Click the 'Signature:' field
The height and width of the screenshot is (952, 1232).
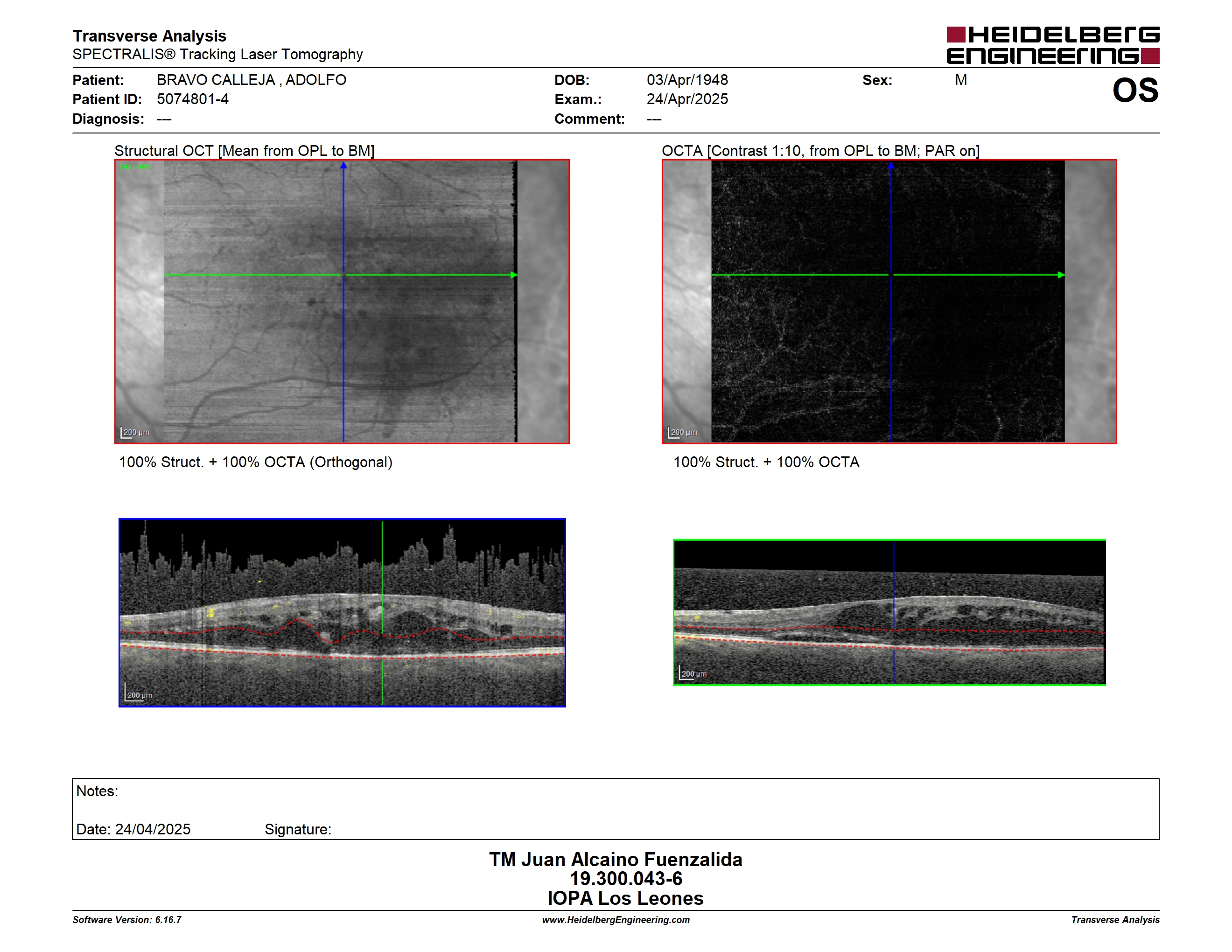point(298,830)
